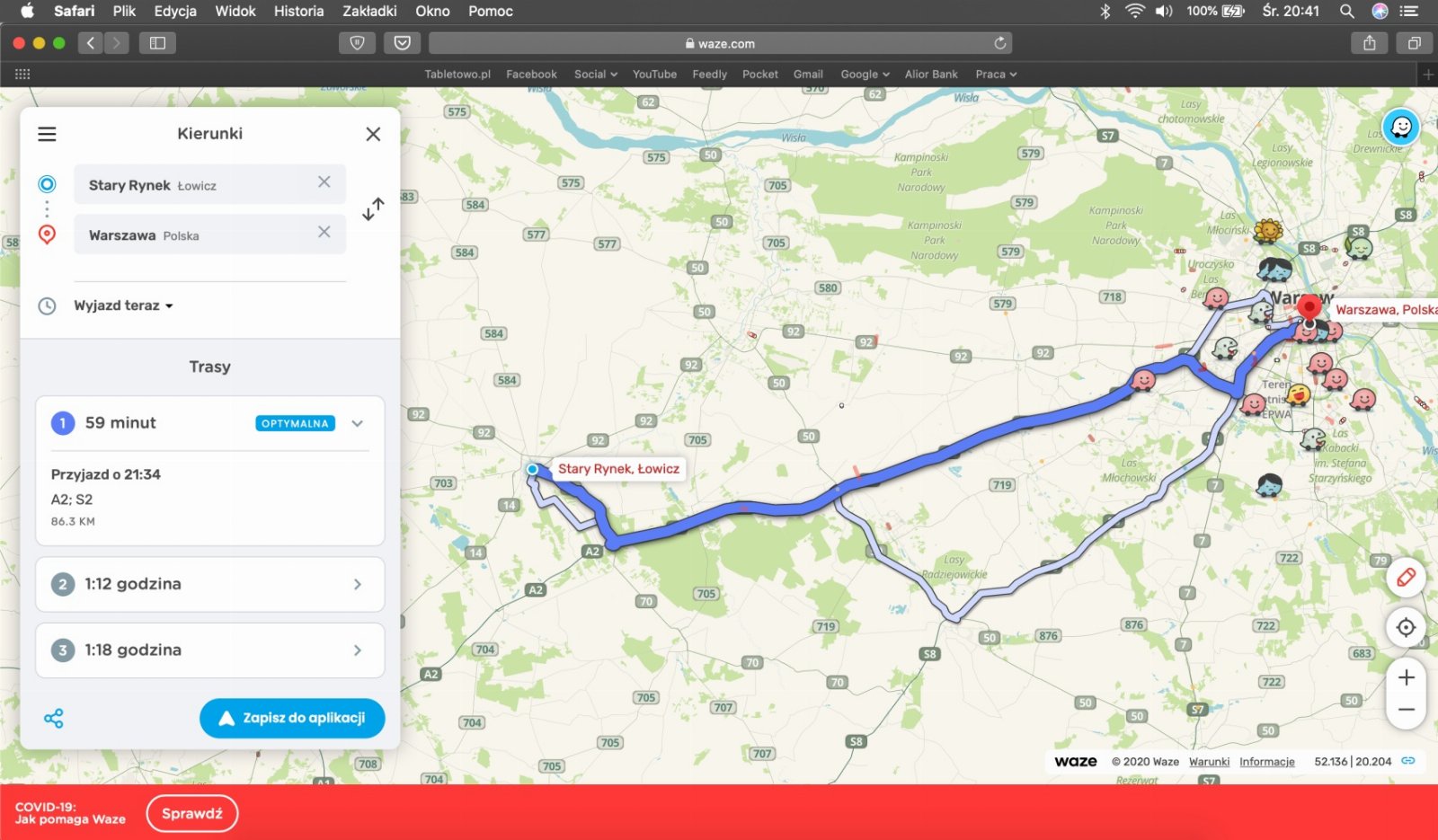Click the clock icon beside Wyjazd teraz
This screenshot has width=1438, height=840.
[47, 305]
